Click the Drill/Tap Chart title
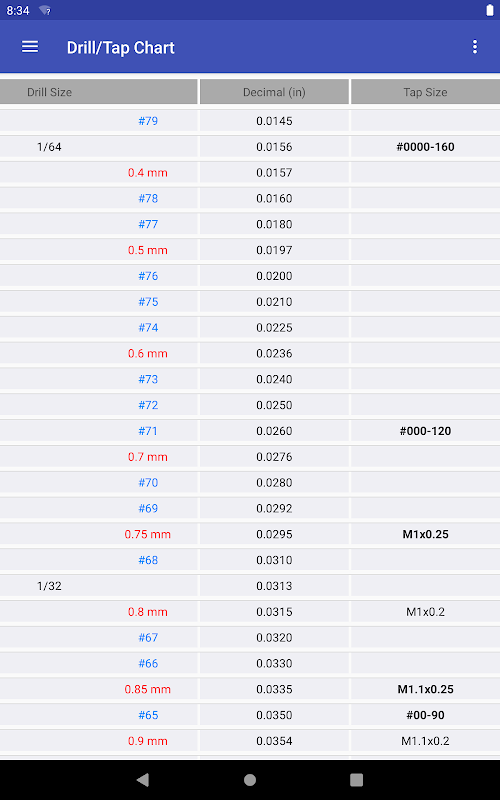Screen dimensions: 500x800 click(120, 47)
